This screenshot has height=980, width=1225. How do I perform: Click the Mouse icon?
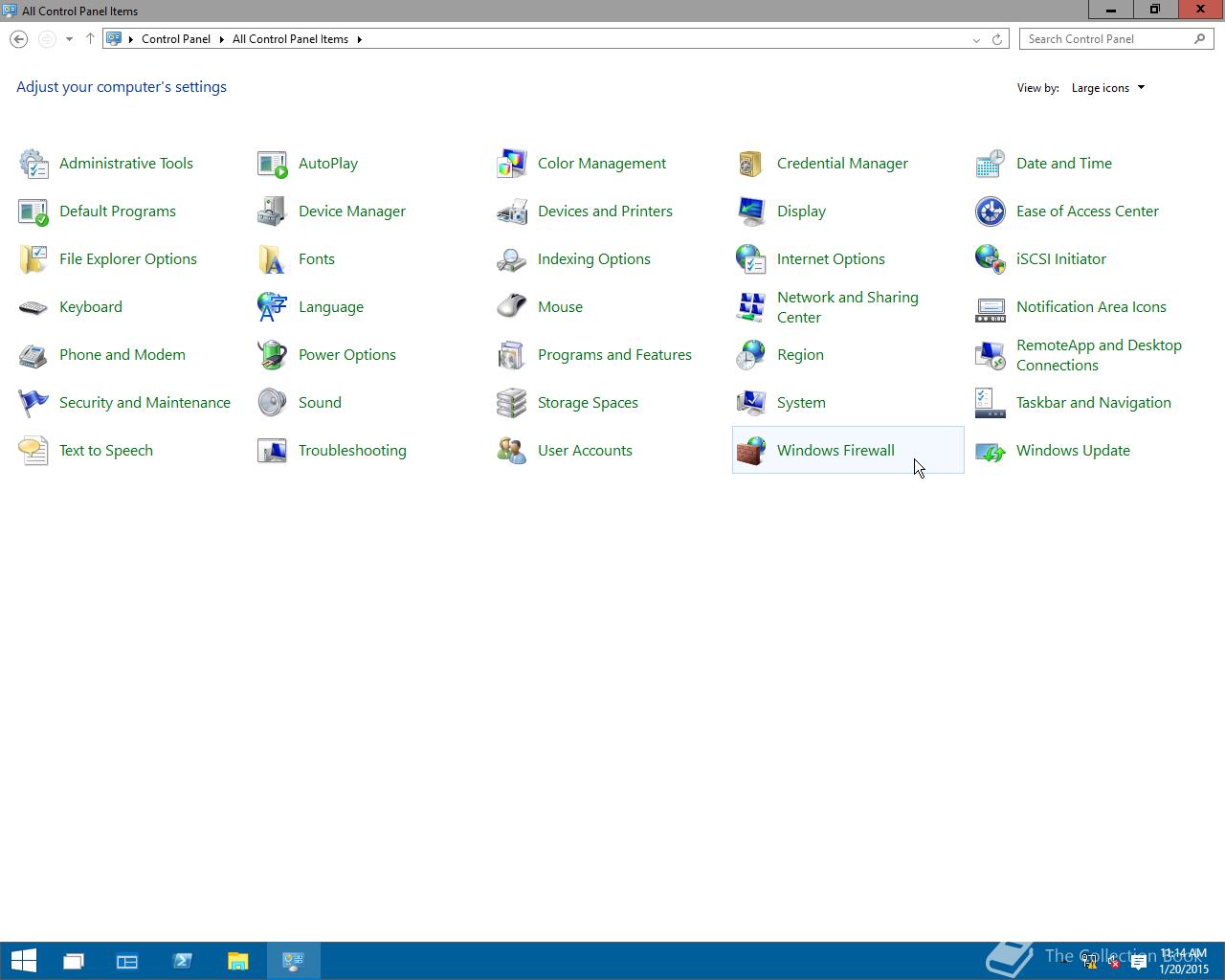coord(512,307)
